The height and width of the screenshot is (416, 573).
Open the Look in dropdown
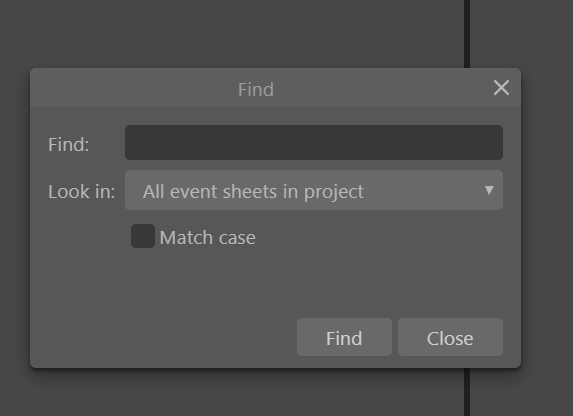314,190
